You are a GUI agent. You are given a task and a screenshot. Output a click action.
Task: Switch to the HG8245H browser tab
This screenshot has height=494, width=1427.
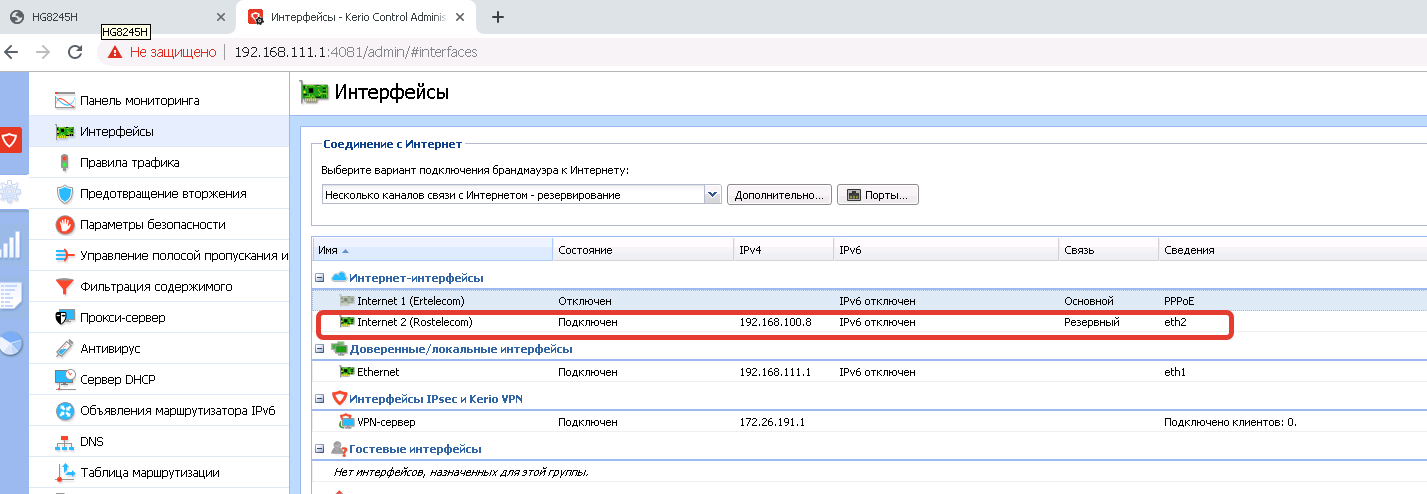[117, 17]
